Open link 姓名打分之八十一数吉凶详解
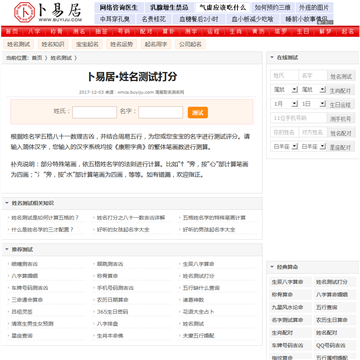The image size is (360, 360). (131, 218)
